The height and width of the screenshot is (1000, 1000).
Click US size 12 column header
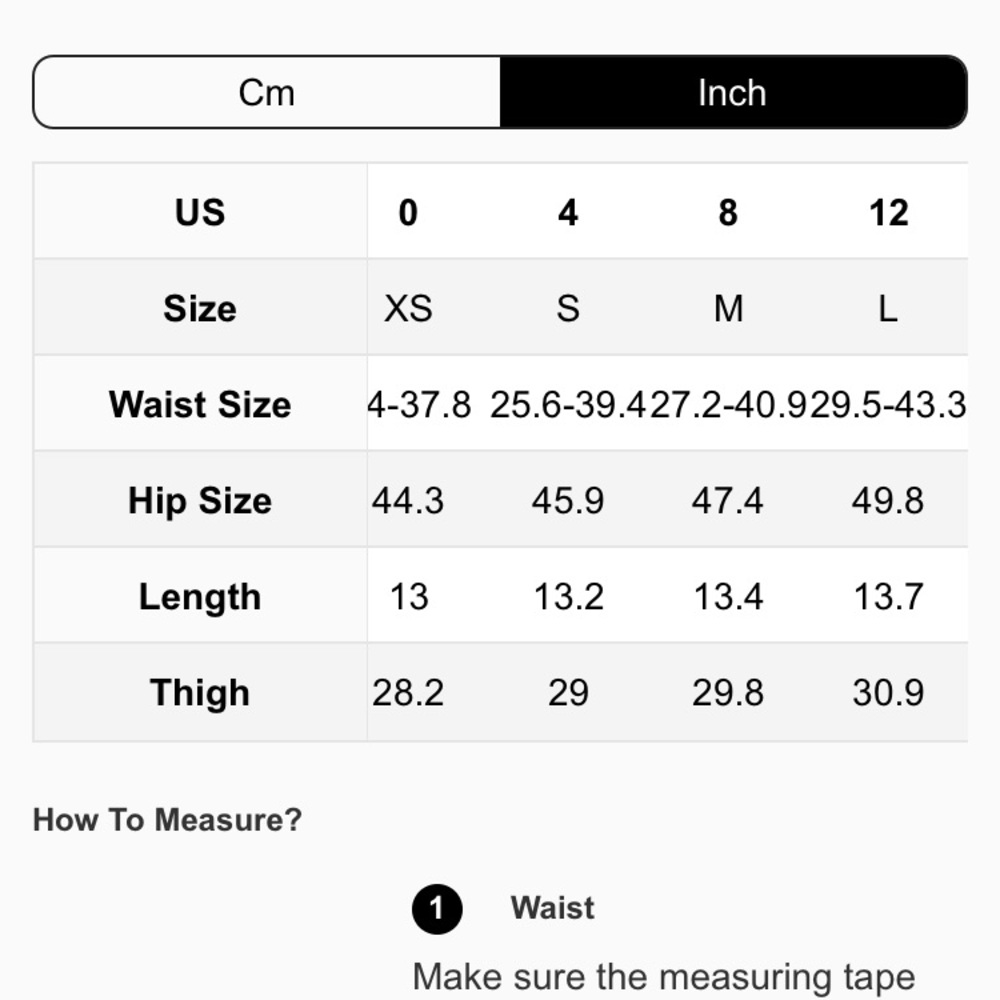888,212
